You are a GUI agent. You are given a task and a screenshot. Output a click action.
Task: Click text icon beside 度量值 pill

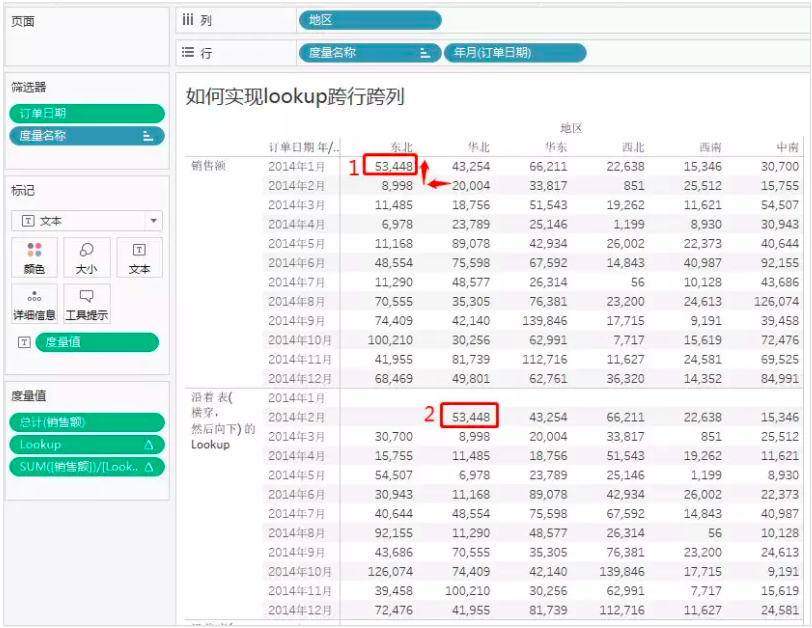[24, 342]
